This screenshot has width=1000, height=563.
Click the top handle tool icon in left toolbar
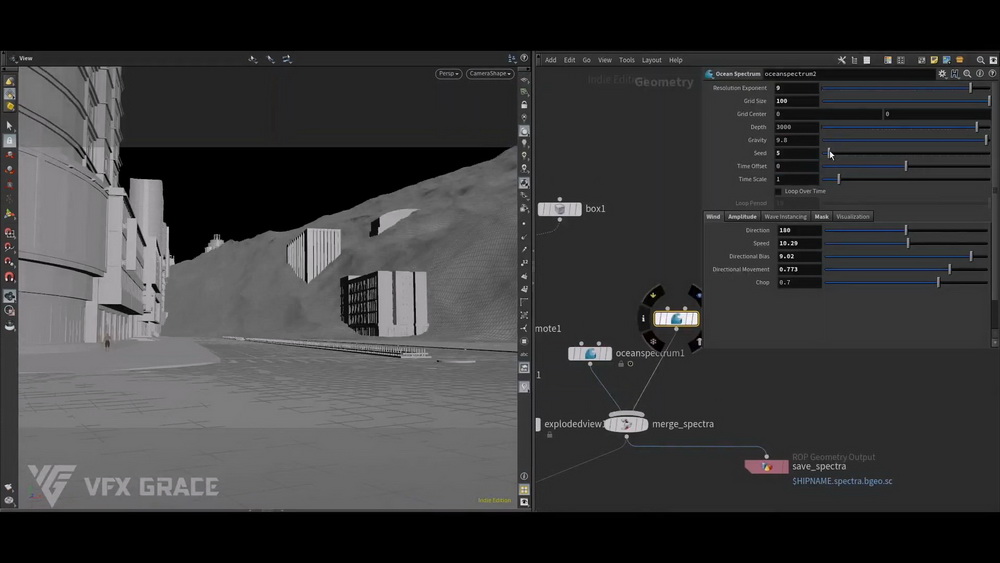pyautogui.click(x=9, y=81)
